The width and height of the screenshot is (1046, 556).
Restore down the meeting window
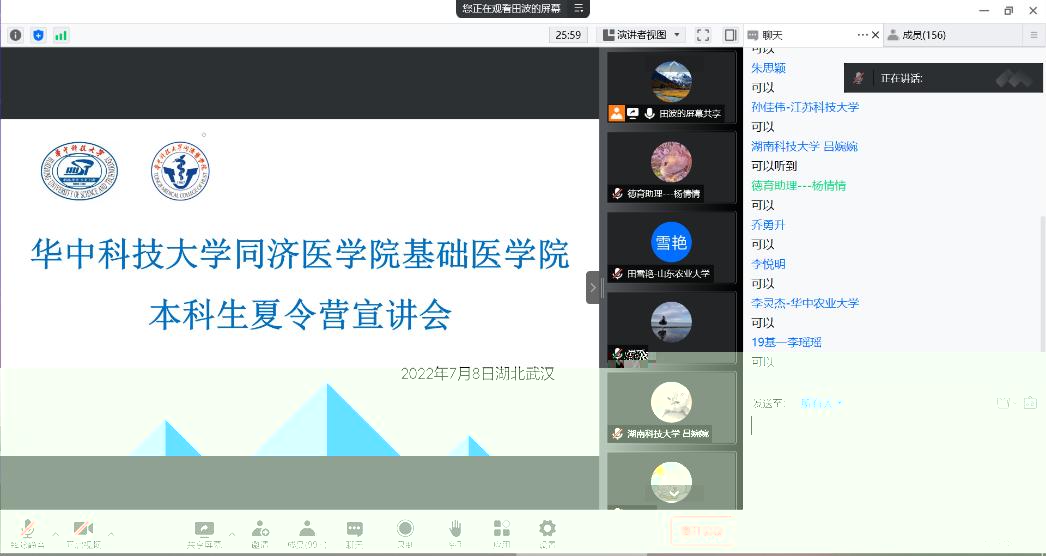pyautogui.click(x=1008, y=10)
